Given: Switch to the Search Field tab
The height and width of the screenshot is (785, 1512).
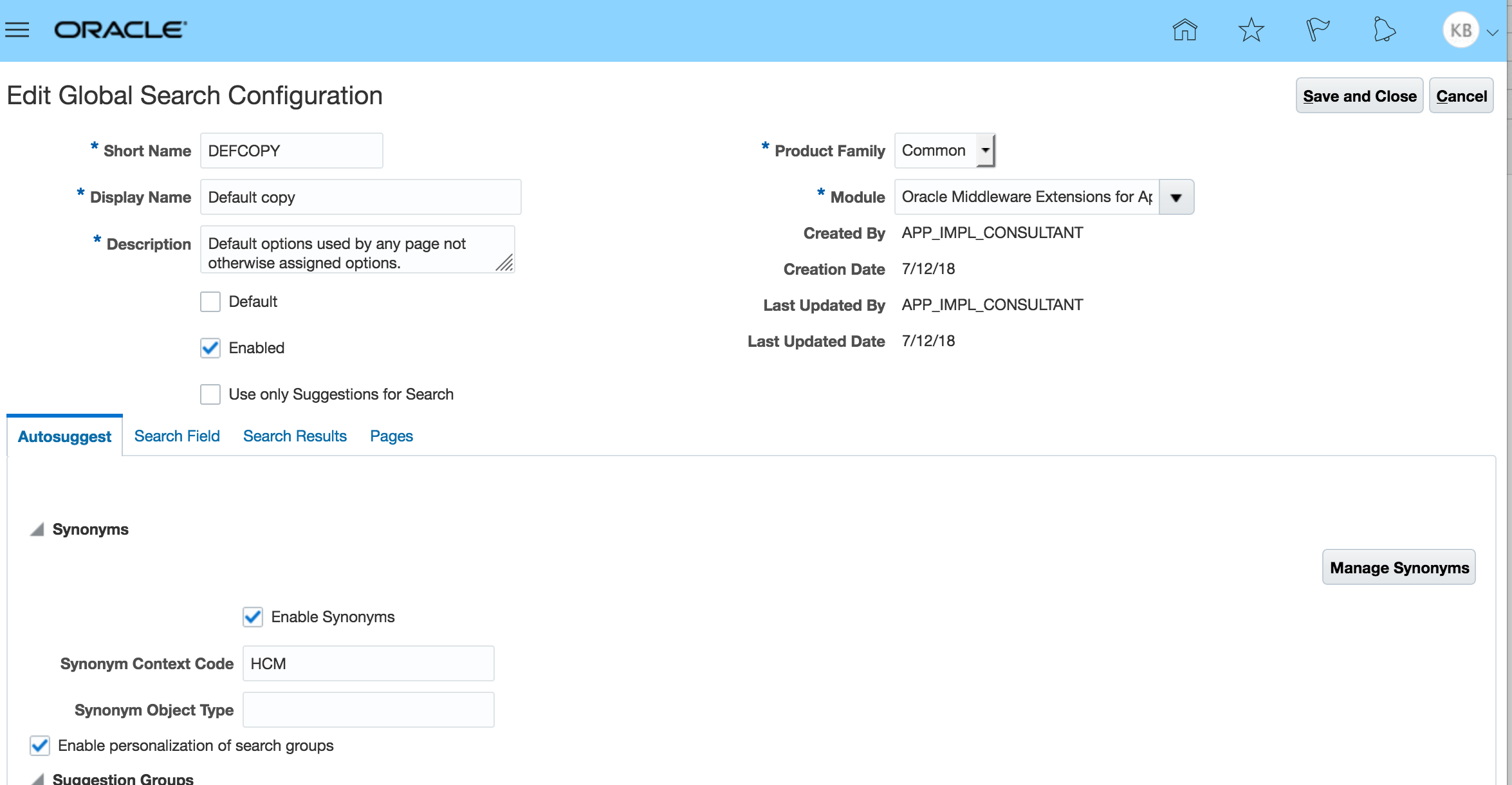Looking at the screenshot, I should coord(177,436).
